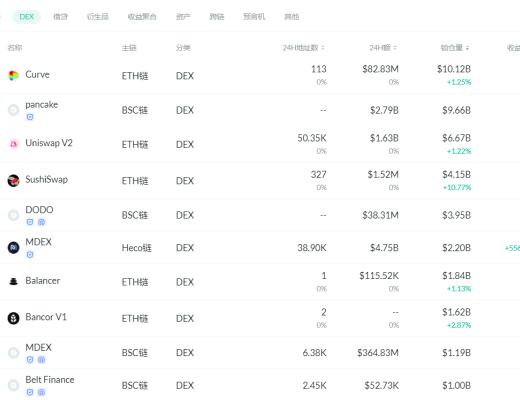Image resolution: width=520 pixels, height=400 pixels.
Task: Click Balancer's $115.52K volume cell
Action: pos(379,276)
